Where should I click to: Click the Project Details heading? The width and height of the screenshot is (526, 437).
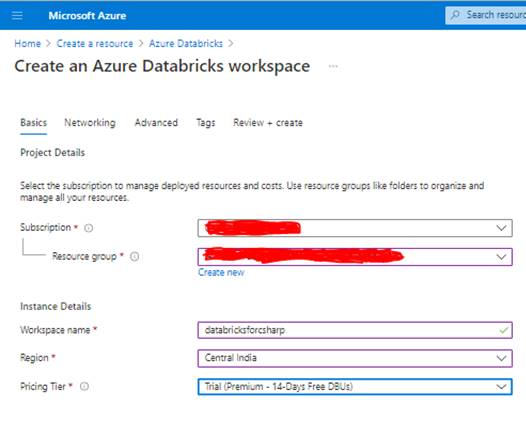pyautogui.click(x=53, y=153)
